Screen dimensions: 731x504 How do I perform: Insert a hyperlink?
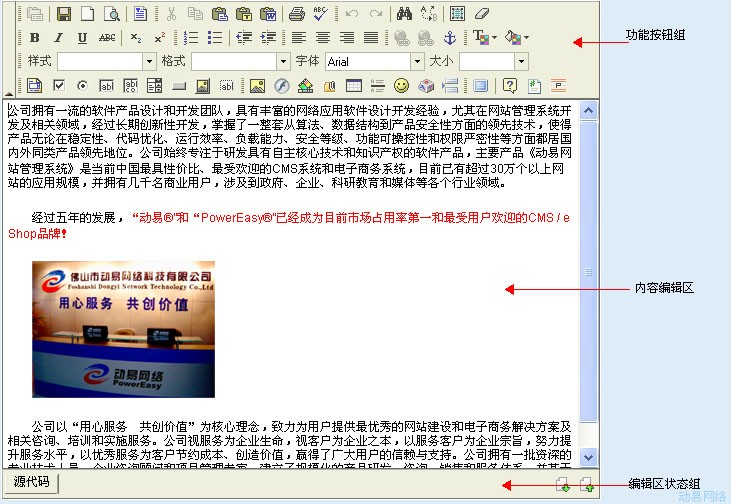point(401,37)
